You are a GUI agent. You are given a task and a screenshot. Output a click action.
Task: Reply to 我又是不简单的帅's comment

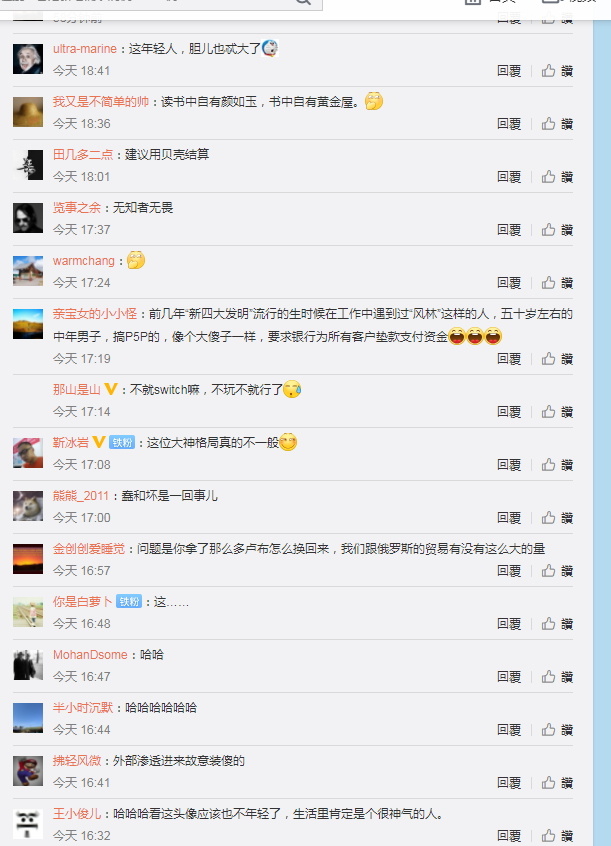(x=509, y=124)
